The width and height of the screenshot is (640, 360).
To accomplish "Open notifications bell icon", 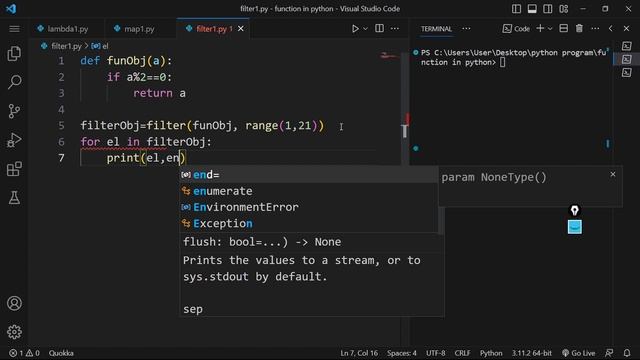I will (x=627, y=353).
